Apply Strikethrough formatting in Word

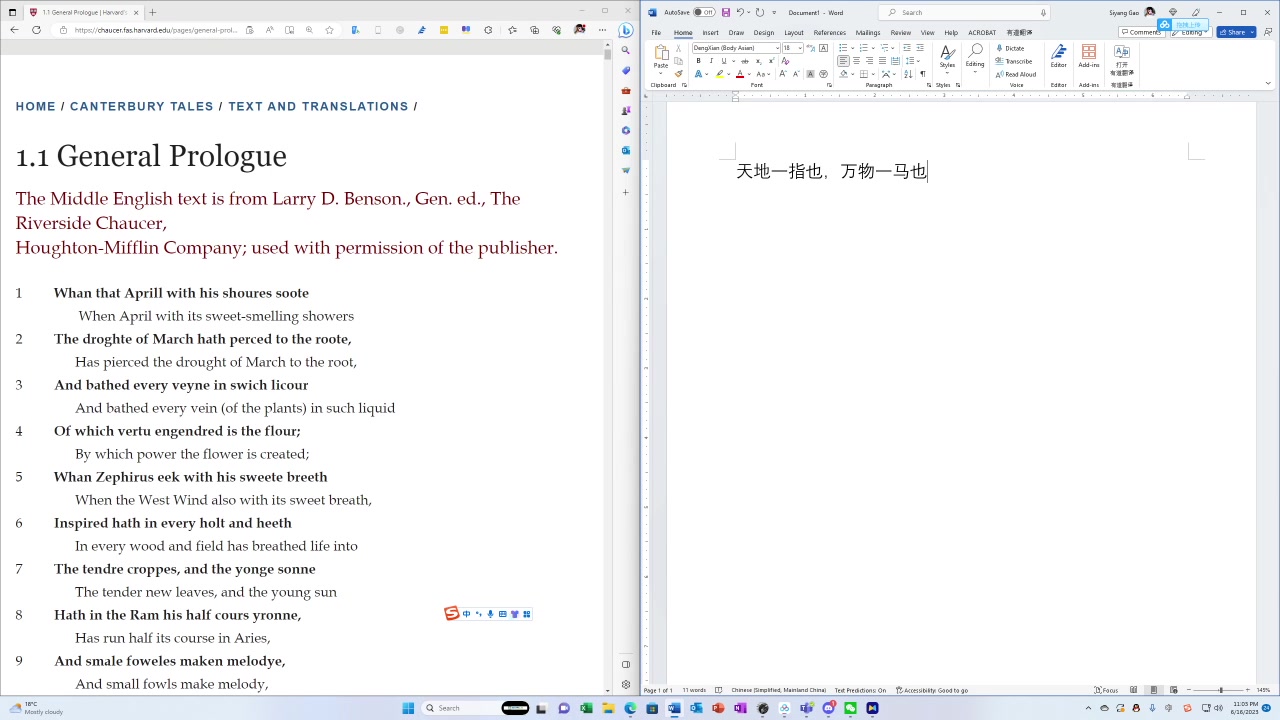(x=744, y=61)
